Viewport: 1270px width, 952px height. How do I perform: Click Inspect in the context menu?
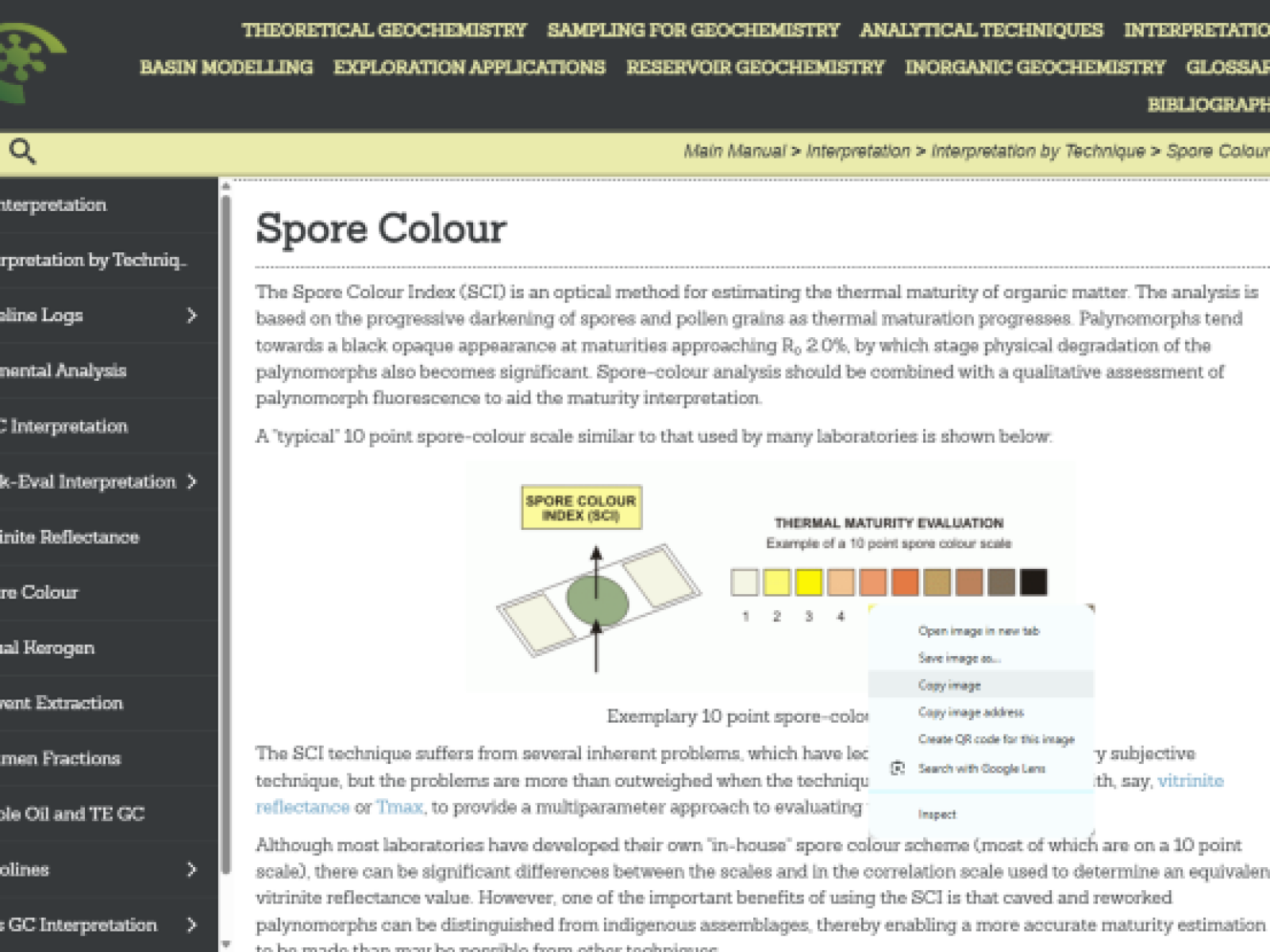(937, 814)
